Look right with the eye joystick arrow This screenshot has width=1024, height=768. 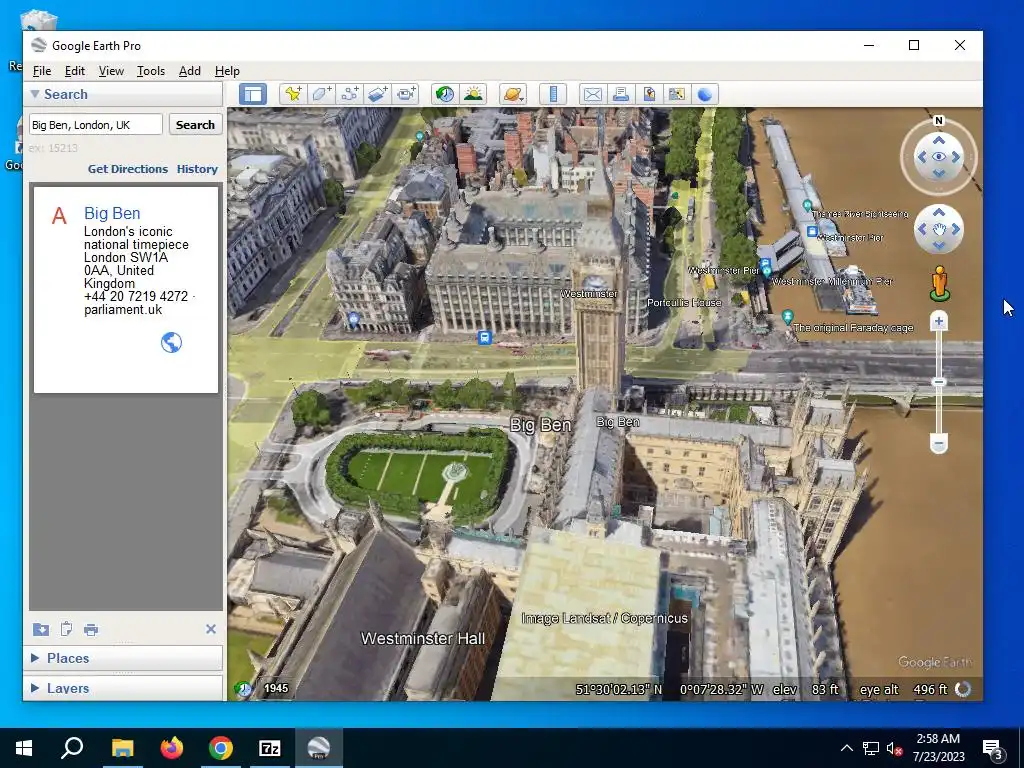956,157
